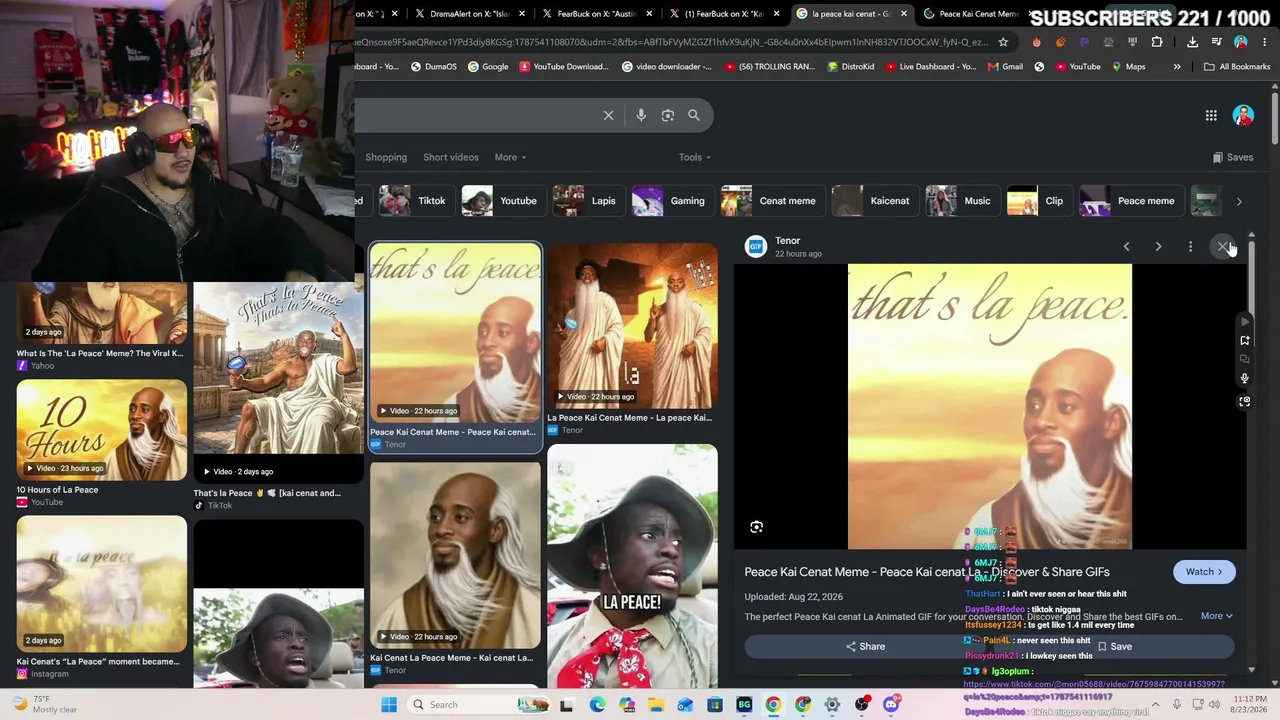
Task: Open the Google apps grid
Action: pos(1211,115)
